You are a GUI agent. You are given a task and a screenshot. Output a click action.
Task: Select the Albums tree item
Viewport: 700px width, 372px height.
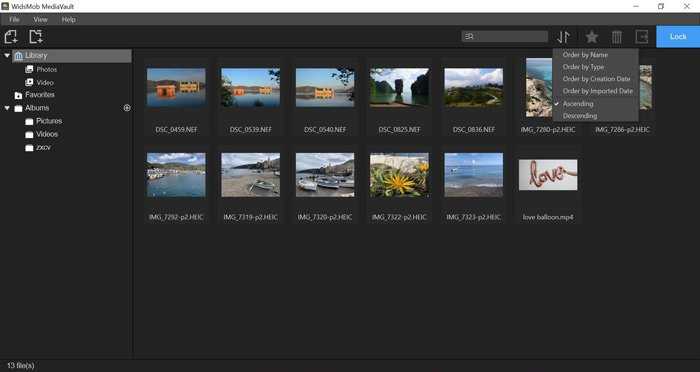pos(37,108)
